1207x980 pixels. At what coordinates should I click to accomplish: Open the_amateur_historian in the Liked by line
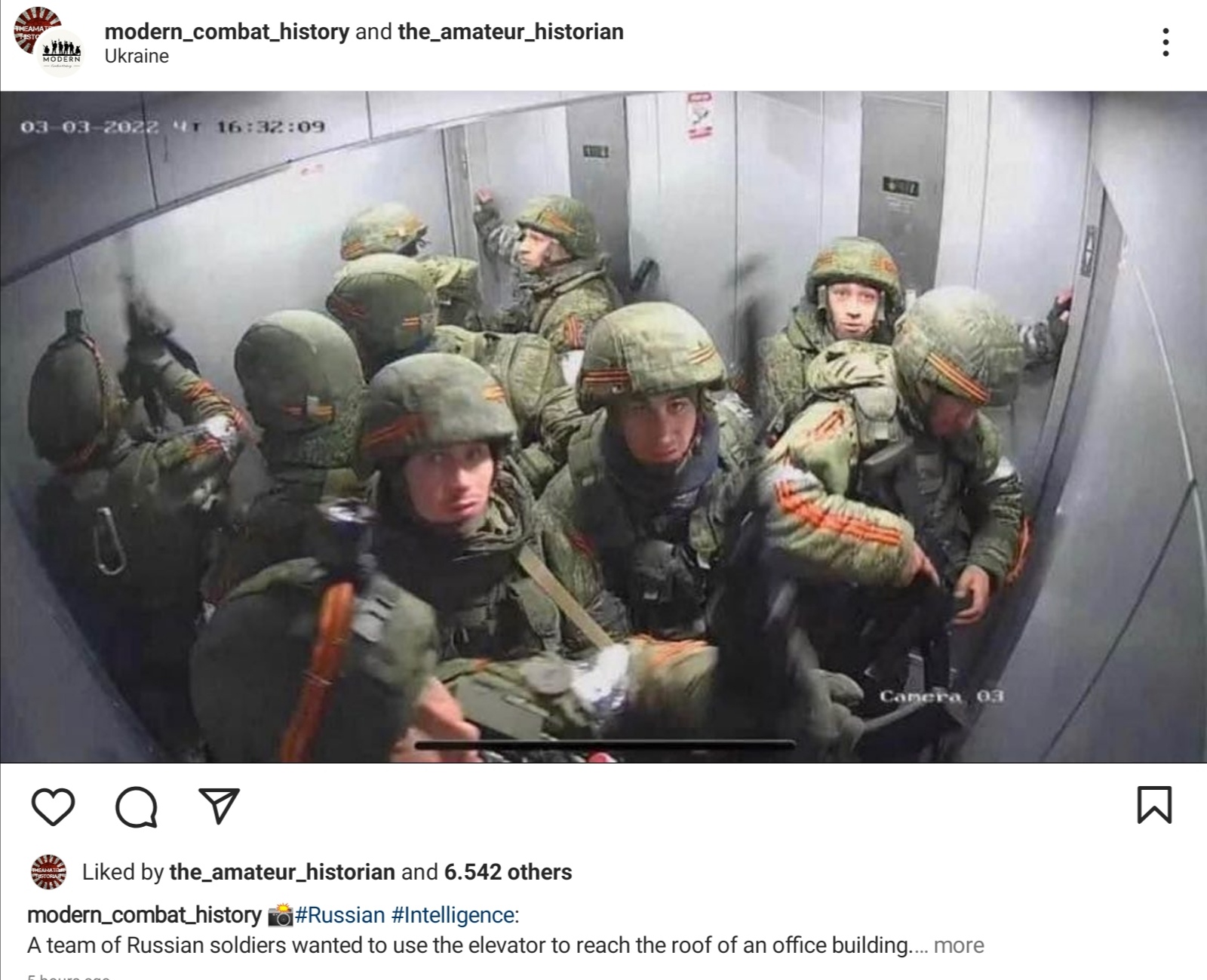point(282,872)
